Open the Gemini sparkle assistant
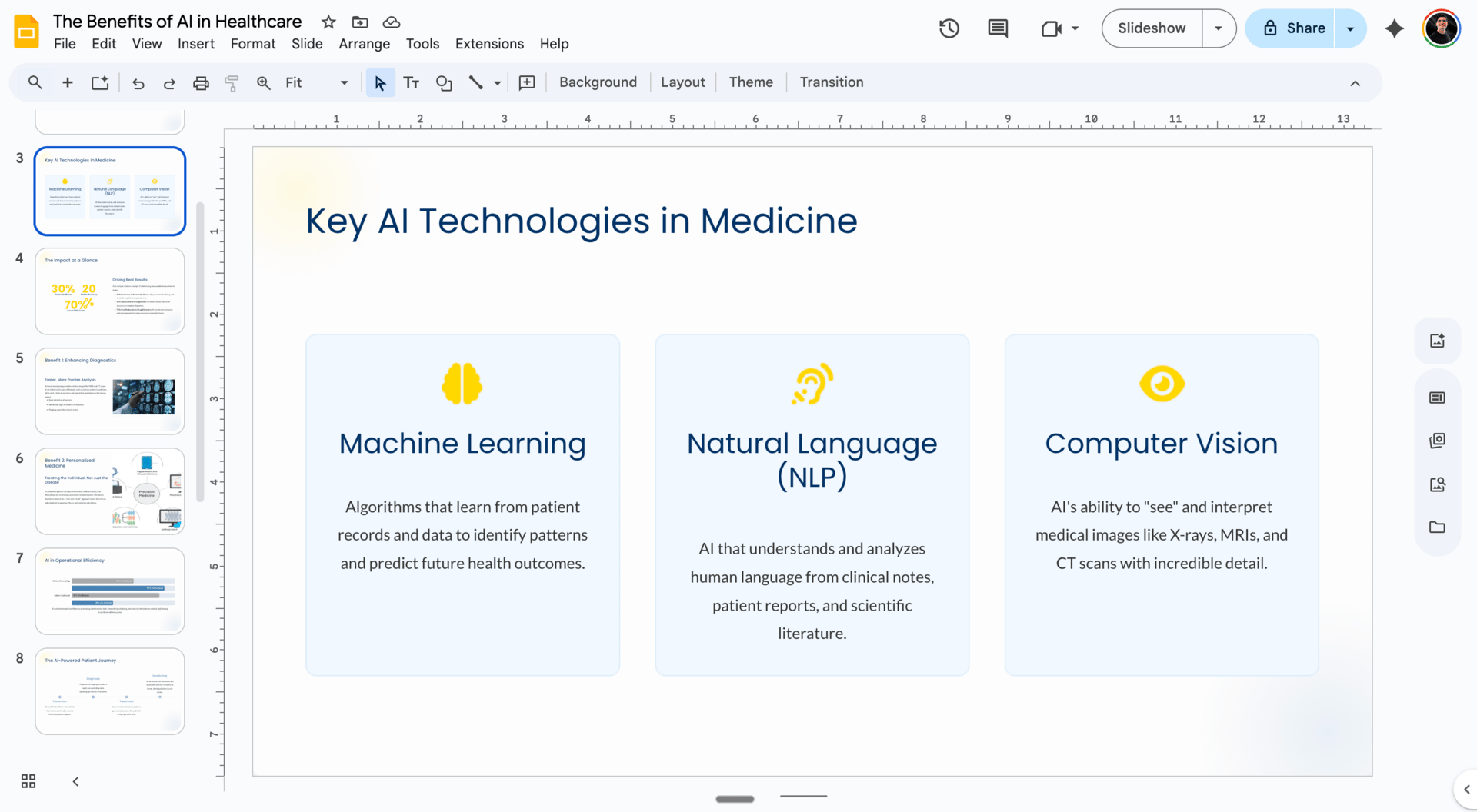Viewport: 1477px width, 812px height. tap(1394, 28)
